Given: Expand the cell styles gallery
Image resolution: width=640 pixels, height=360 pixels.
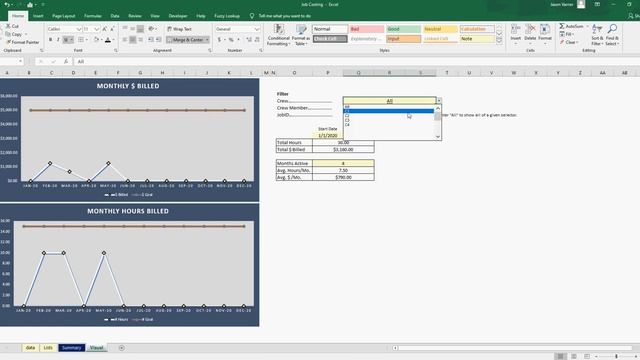Looking at the screenshot, I should coord(499,41).
